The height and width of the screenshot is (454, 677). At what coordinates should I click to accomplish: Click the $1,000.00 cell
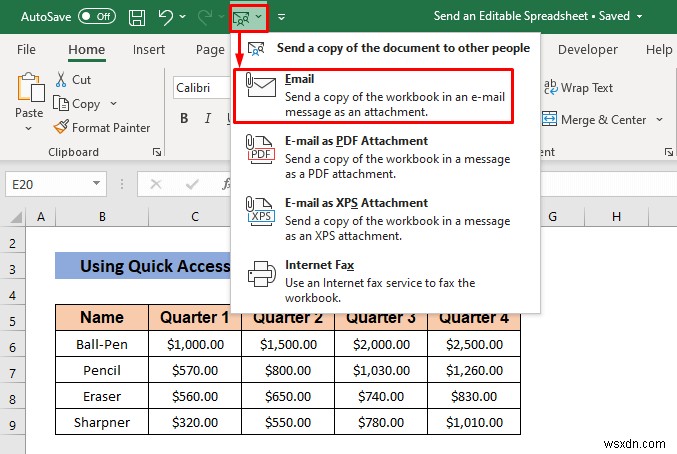point(195,344)
